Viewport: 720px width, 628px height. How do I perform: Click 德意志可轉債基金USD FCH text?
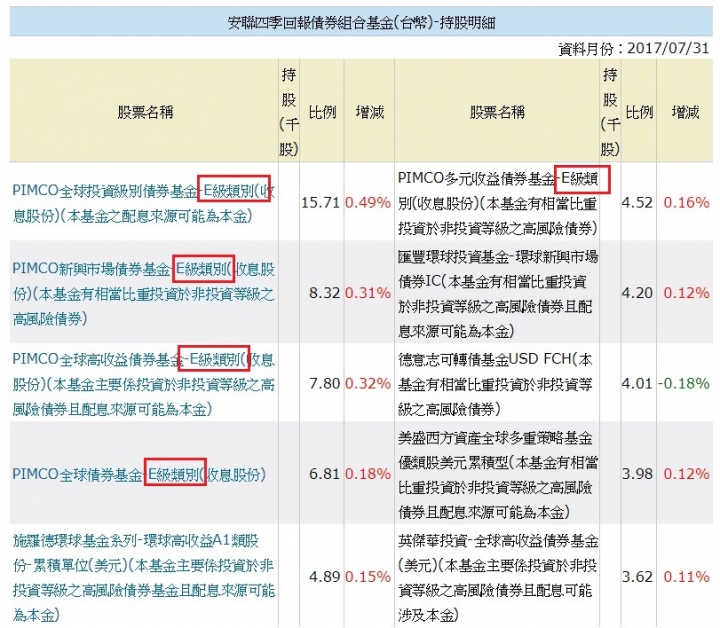[495, 383]
